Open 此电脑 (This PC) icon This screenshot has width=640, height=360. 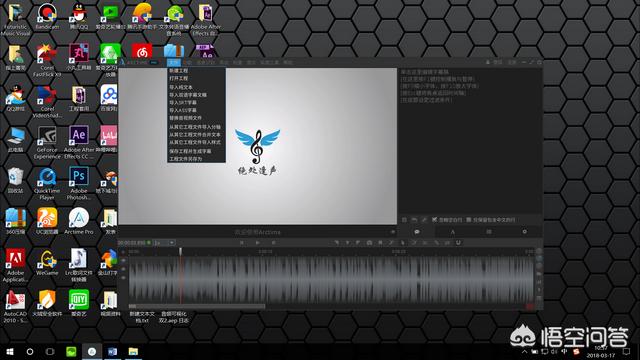(x=16, y=139)
